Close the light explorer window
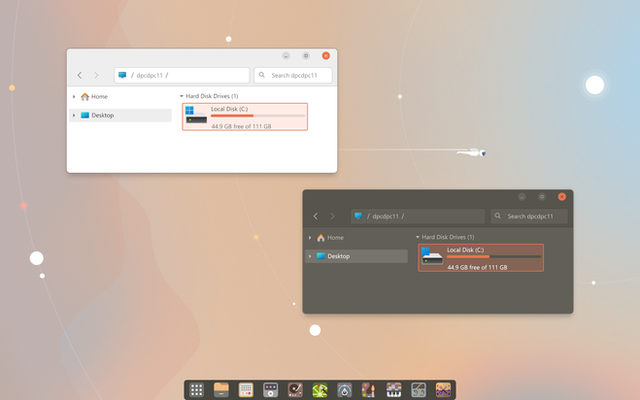Screen dimensions: 640x400 [326, 56]
